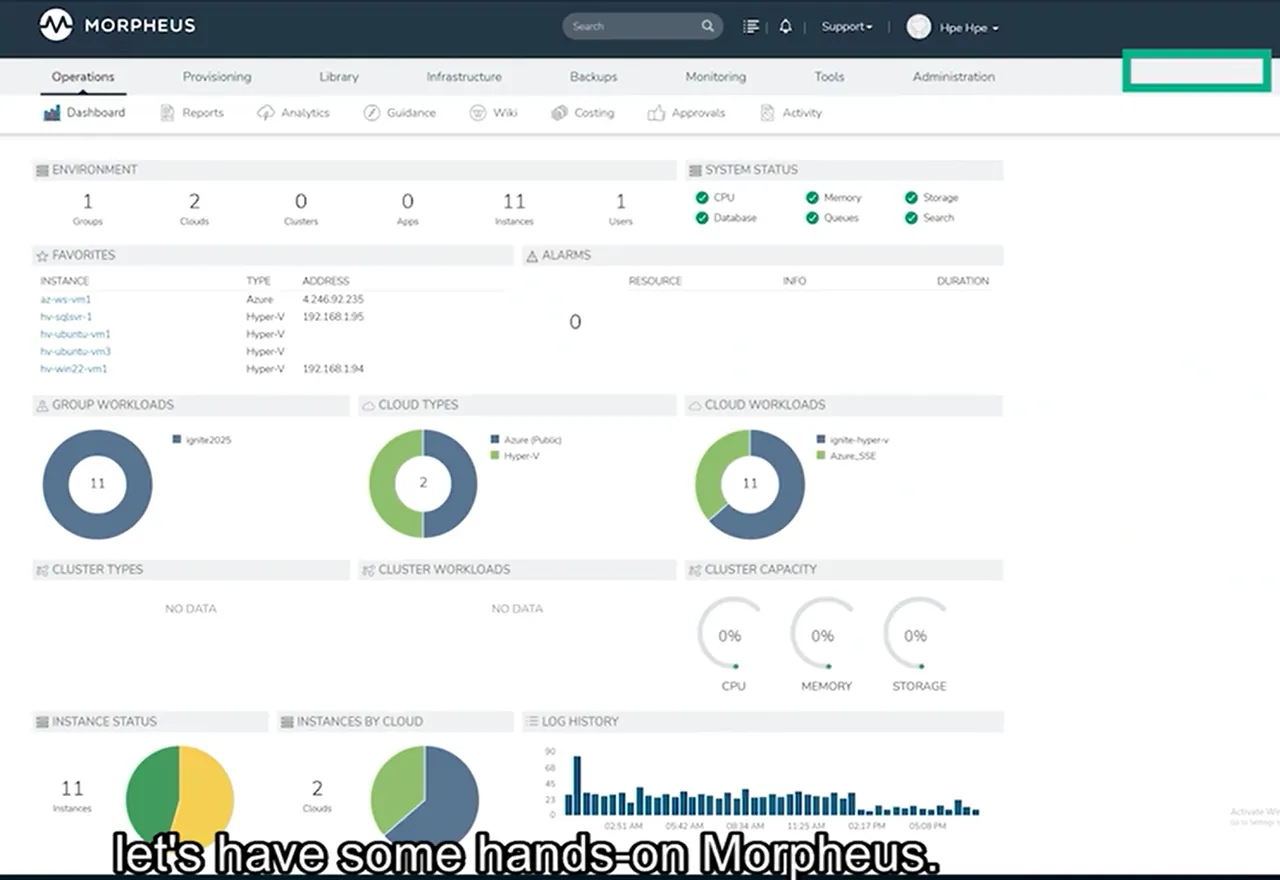This screenshot has width=1280, height=880.
Task: Open the hv-ubuntu-vm3 instance link
Action: (x=75, y=352)
